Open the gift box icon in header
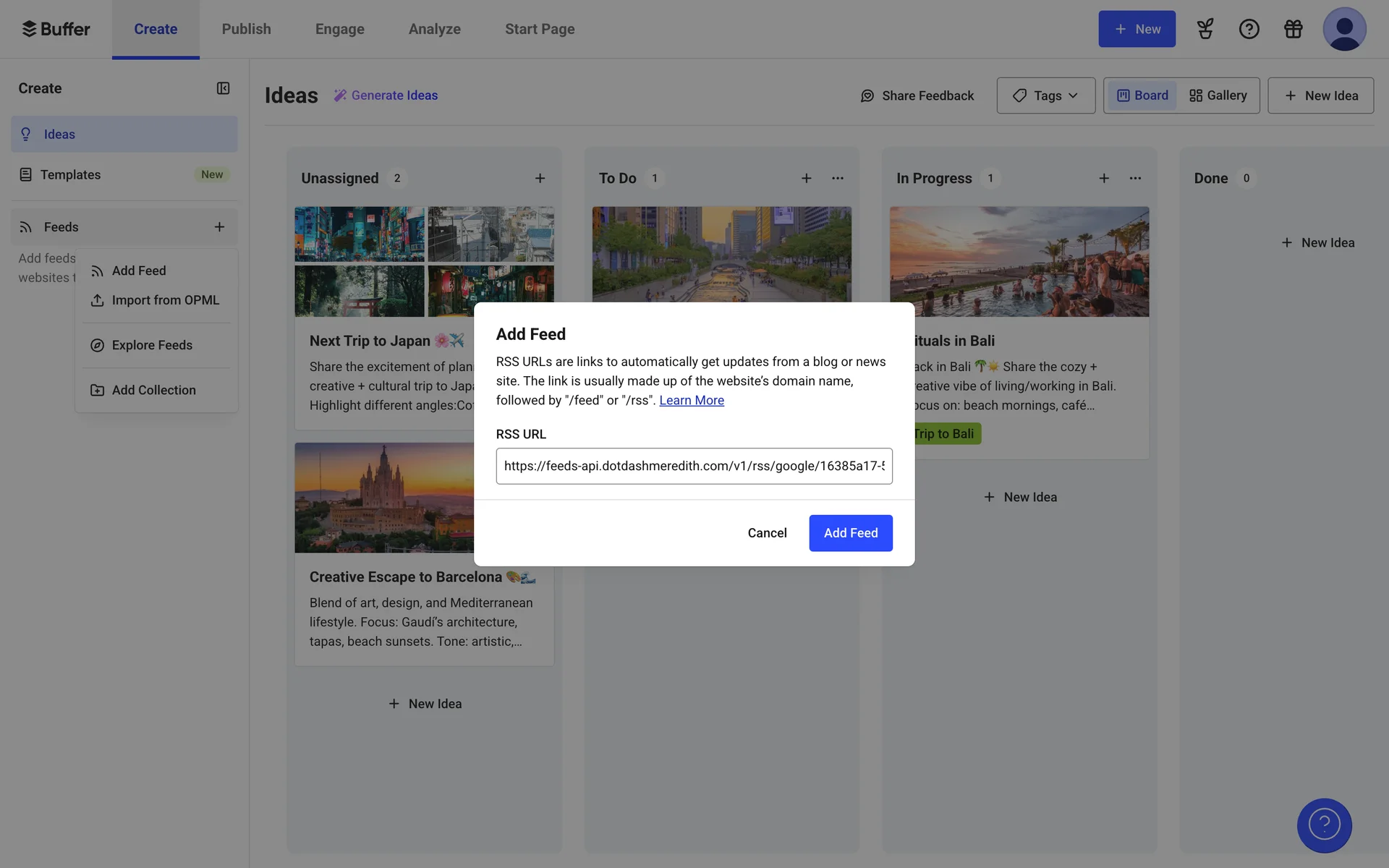The height and width of the screenshot is (868, 1389). click(1293, 29)
